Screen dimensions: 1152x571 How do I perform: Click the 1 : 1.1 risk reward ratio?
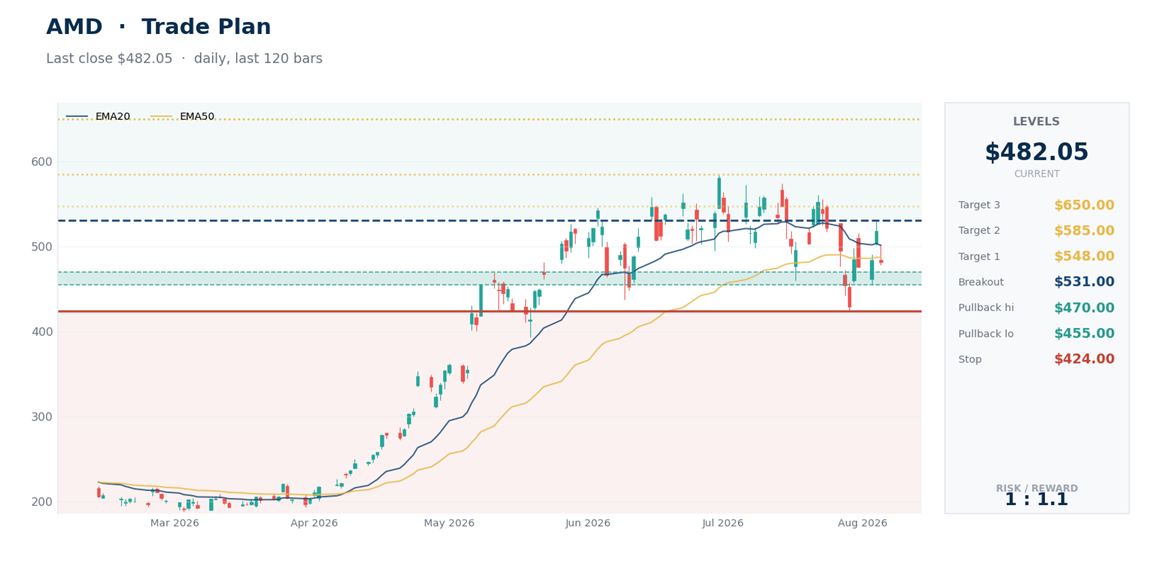click(1036, 500)
